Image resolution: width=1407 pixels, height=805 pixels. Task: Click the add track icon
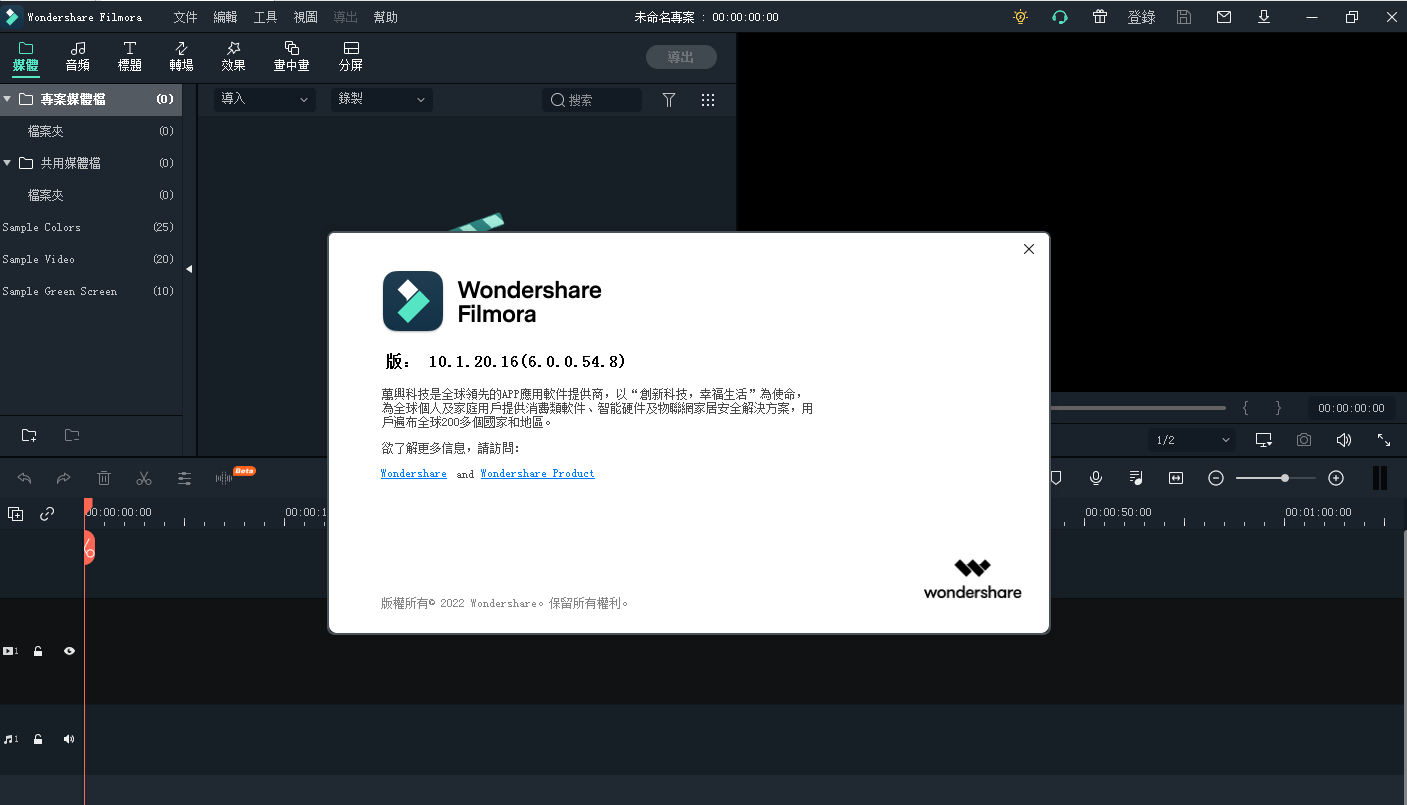pos(15,514)
